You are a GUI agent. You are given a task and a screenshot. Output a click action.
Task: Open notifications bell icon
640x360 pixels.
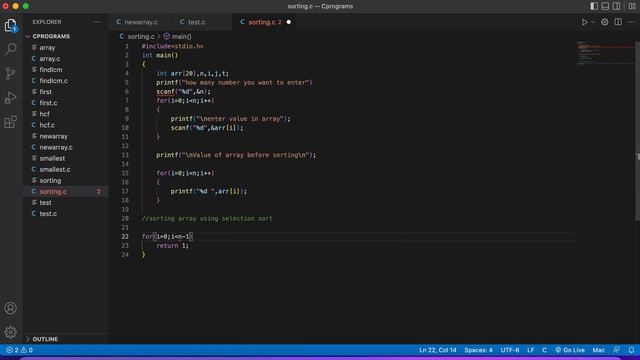click(x=631, y=350)
